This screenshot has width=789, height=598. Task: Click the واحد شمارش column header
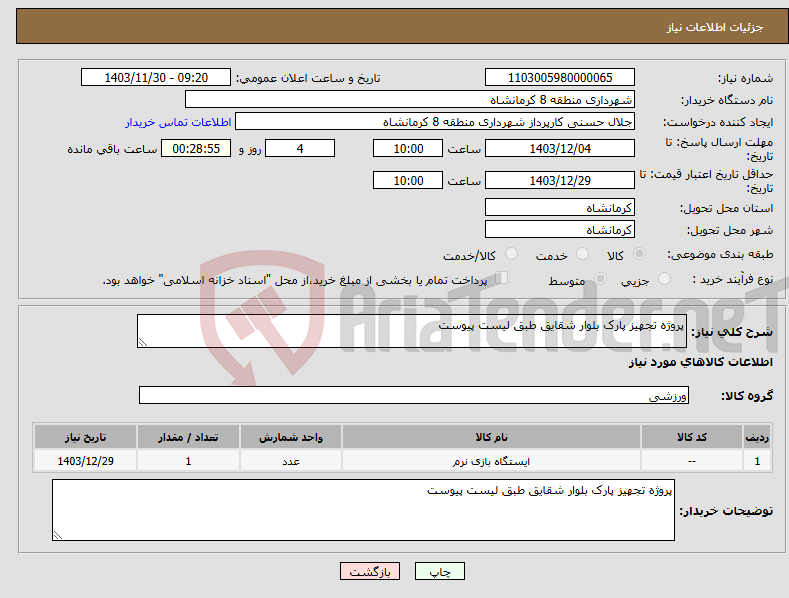(x=291, y=437)
